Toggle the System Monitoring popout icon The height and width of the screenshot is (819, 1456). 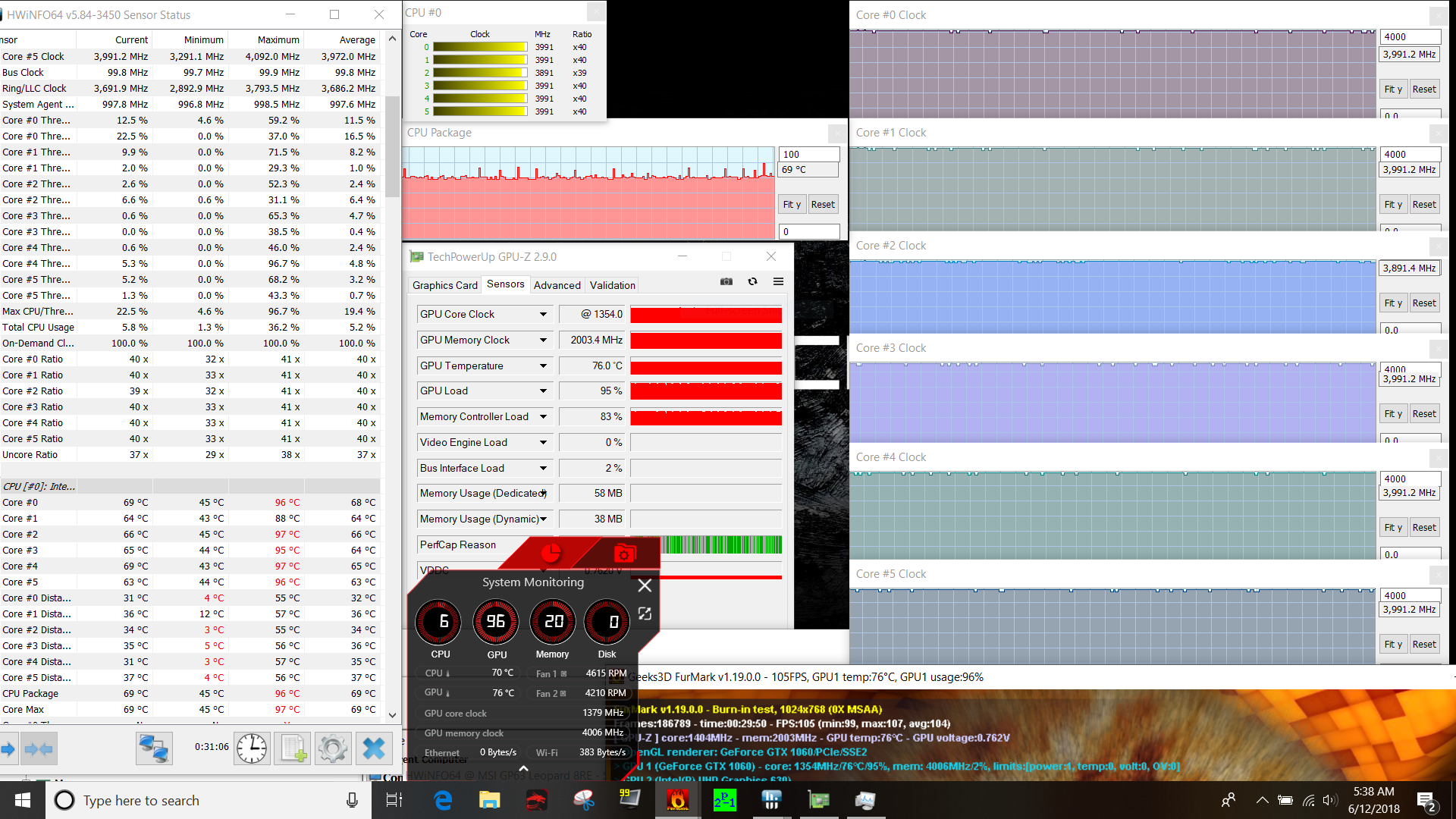pyautogui.click(x=645, y=613)
